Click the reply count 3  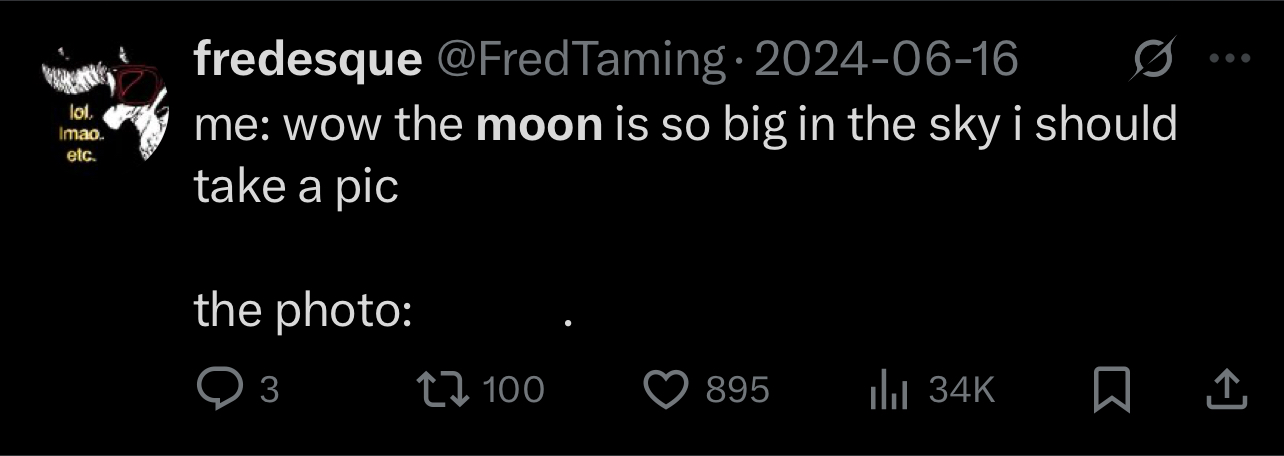pyautogui.click(x=268, y=389)
